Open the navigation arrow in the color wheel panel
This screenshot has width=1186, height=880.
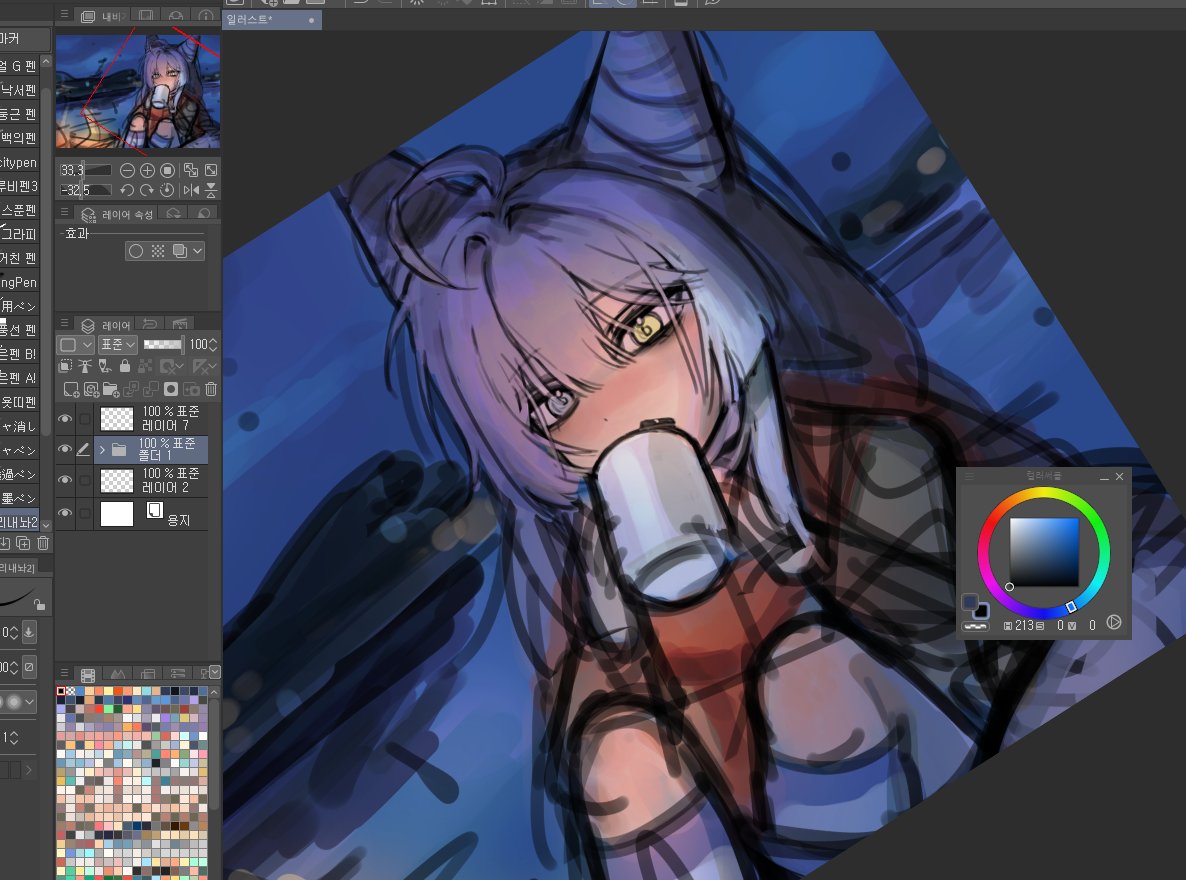pyautogui.click(x=1114, y=623)
